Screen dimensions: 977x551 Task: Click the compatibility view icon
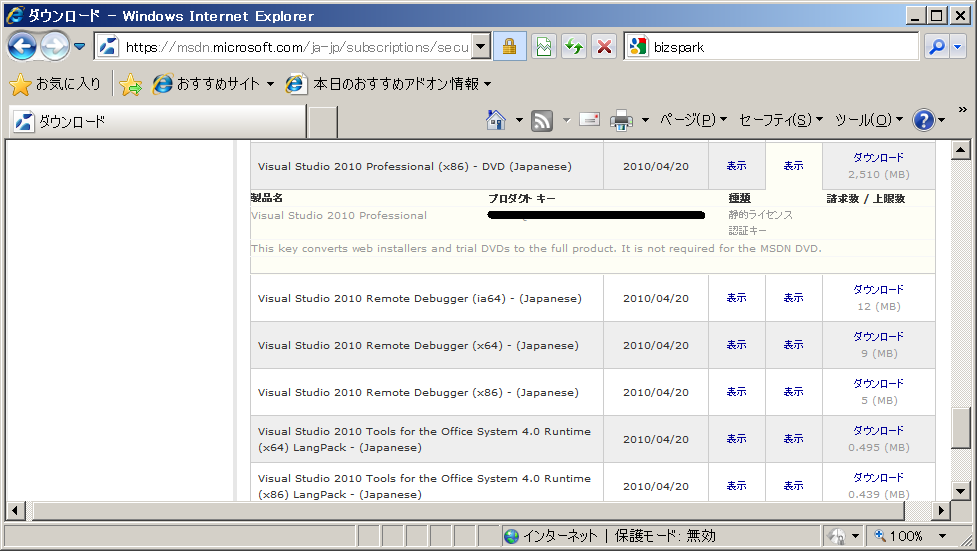coord(544,47)
